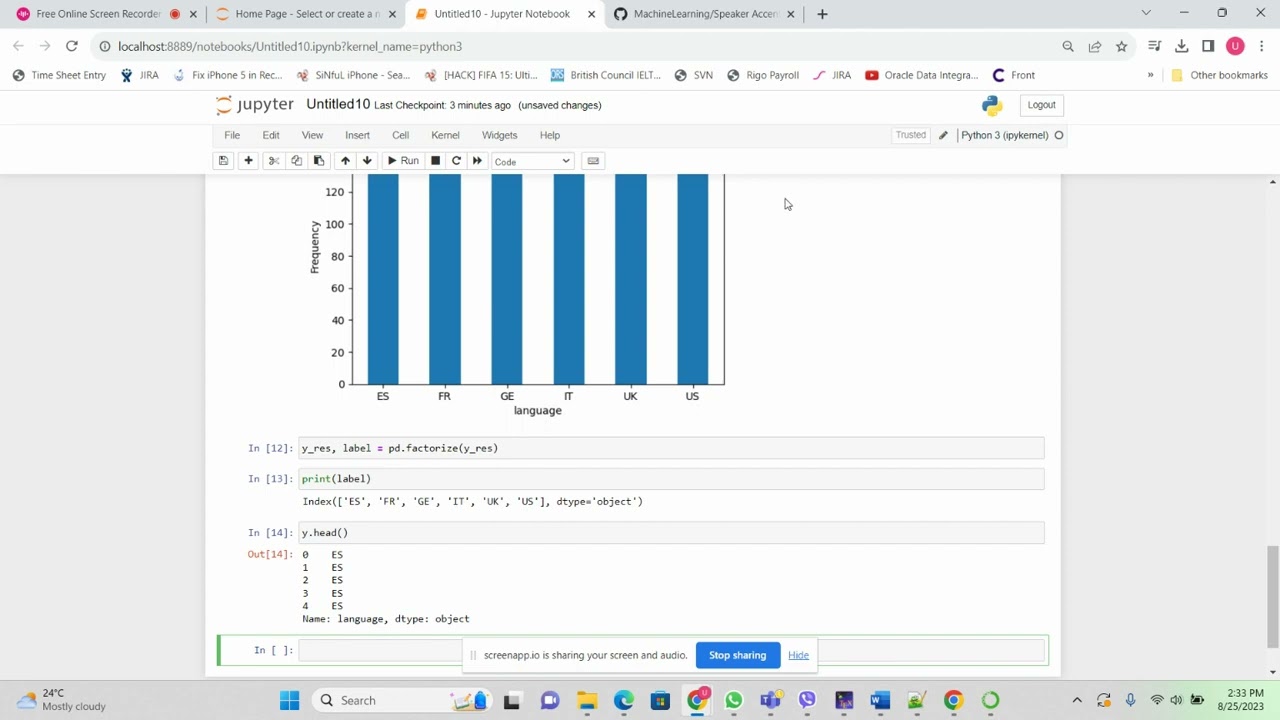This screenshot has width=1280, height=720.
Task: Insert cell below with plus icon
Action: tap(248, 161)
